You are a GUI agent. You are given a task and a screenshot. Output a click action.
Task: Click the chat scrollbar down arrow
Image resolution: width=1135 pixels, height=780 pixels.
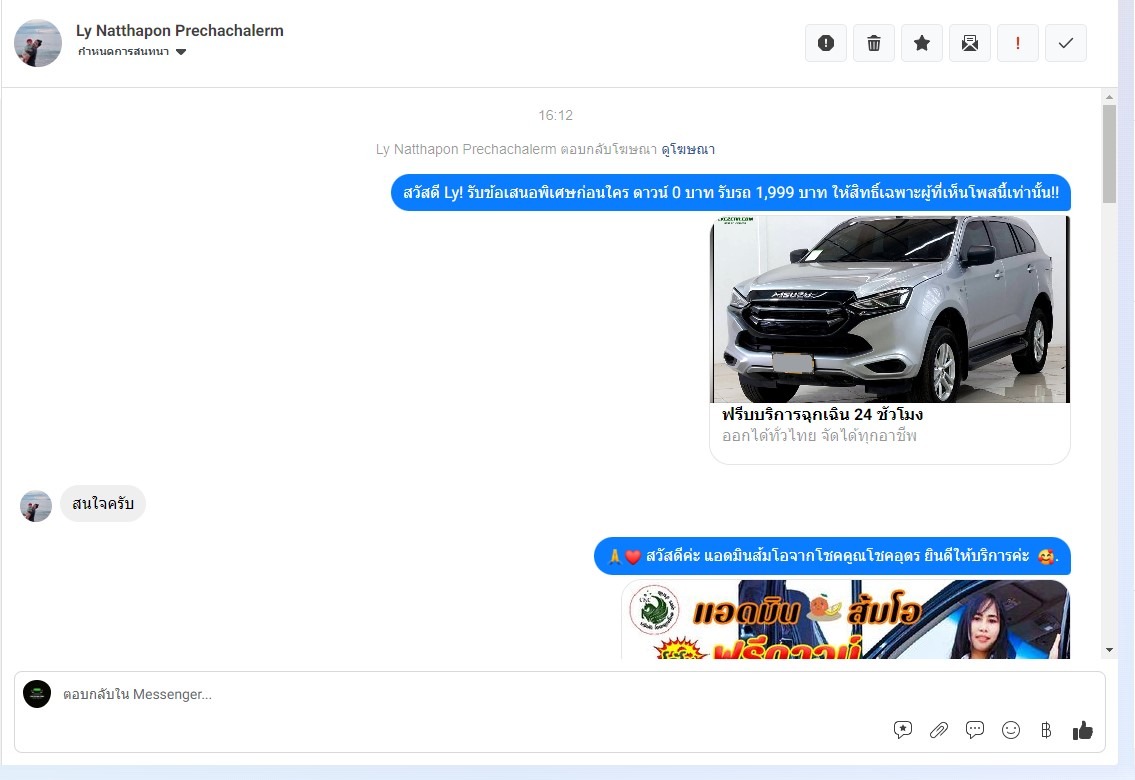click(x=1109, y=650)
